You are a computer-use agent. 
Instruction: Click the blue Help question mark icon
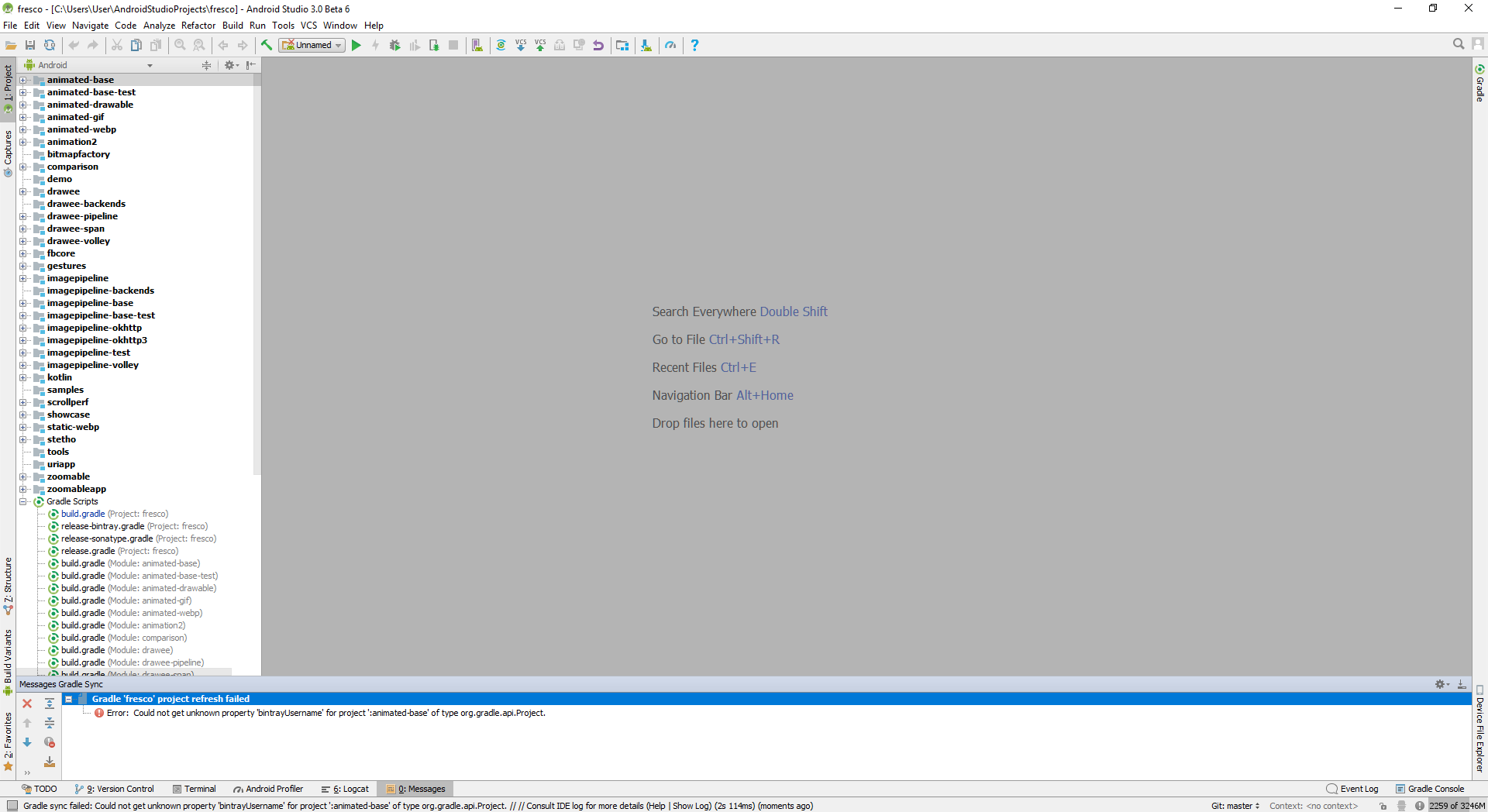[694, 45]
